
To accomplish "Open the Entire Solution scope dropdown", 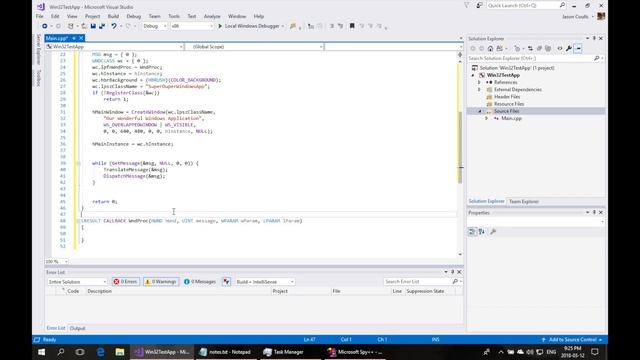I will [x=77, y=282].
